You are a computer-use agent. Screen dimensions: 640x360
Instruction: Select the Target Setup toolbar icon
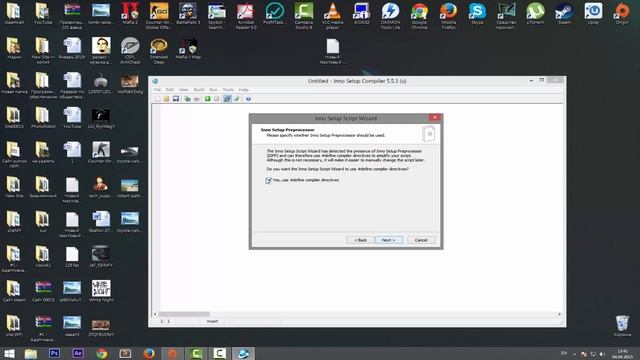point(227,99)
